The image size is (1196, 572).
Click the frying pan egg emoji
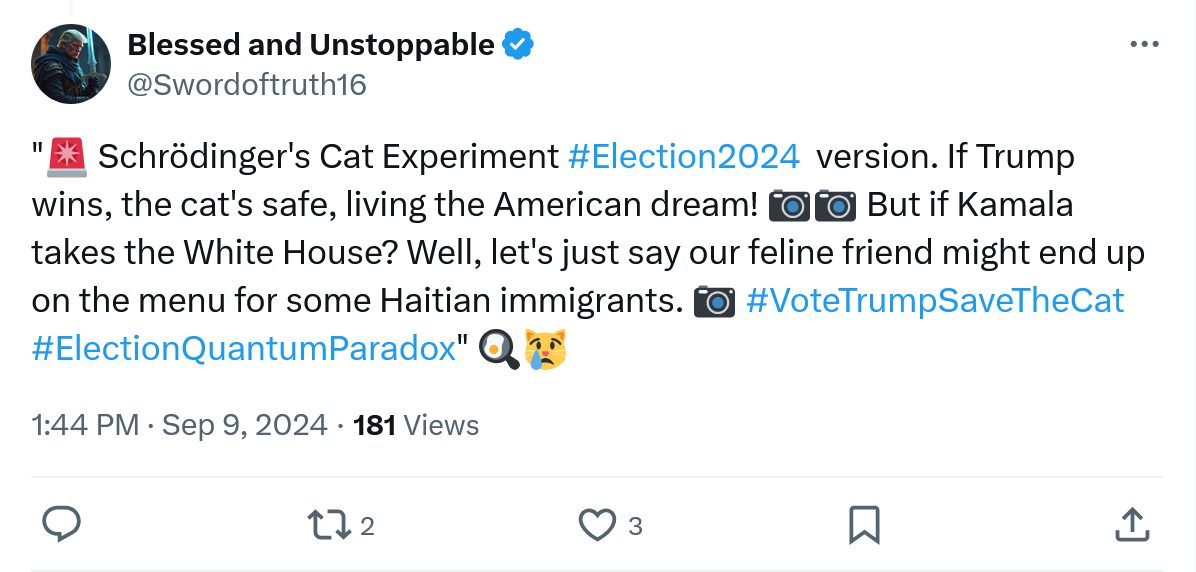click(x=500, y=349)
